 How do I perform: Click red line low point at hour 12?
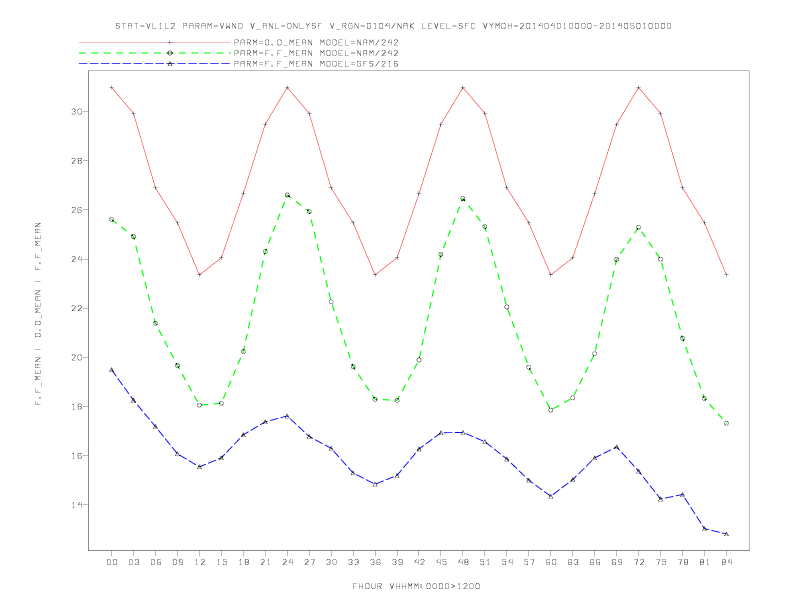(200, 275)
